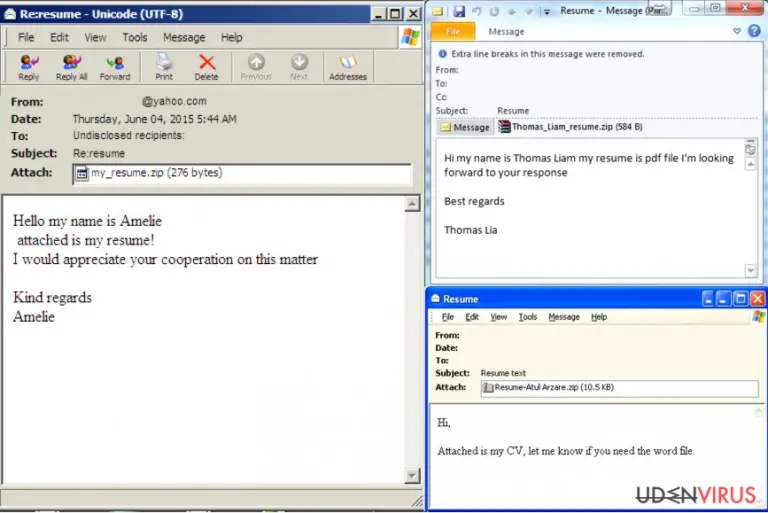Click the up arrow of Re:resume body scrollbar
The image size is (768, 513).
(x=412, y=204)
